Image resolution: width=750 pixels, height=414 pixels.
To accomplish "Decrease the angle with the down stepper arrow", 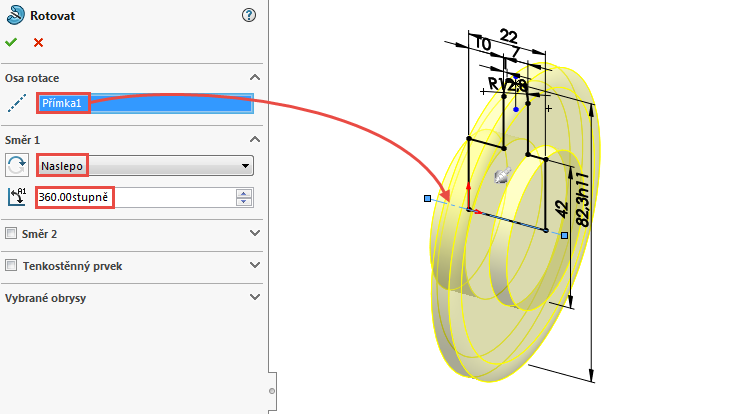I will coord(244,202).
